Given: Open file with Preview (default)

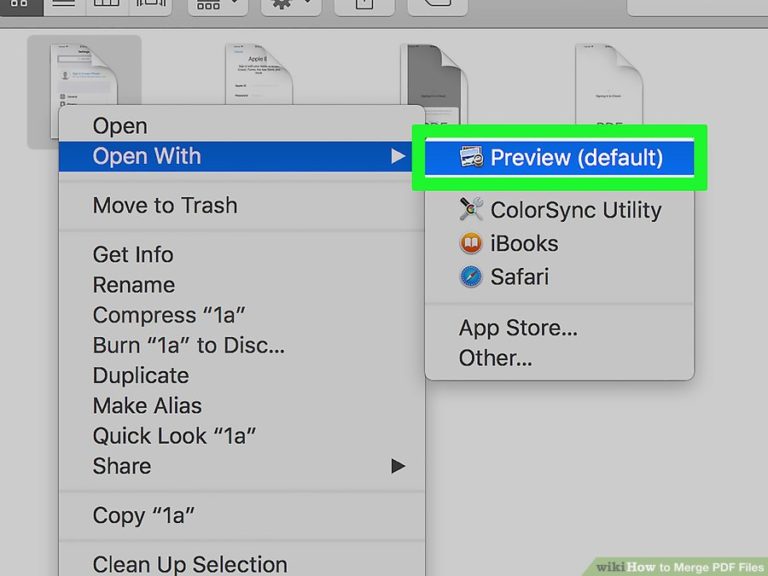Looking at the screenshot, I should point(559,157).
